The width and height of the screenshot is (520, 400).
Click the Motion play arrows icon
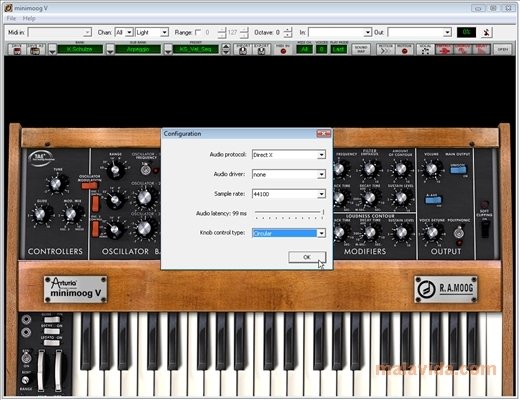coord(385,49)
